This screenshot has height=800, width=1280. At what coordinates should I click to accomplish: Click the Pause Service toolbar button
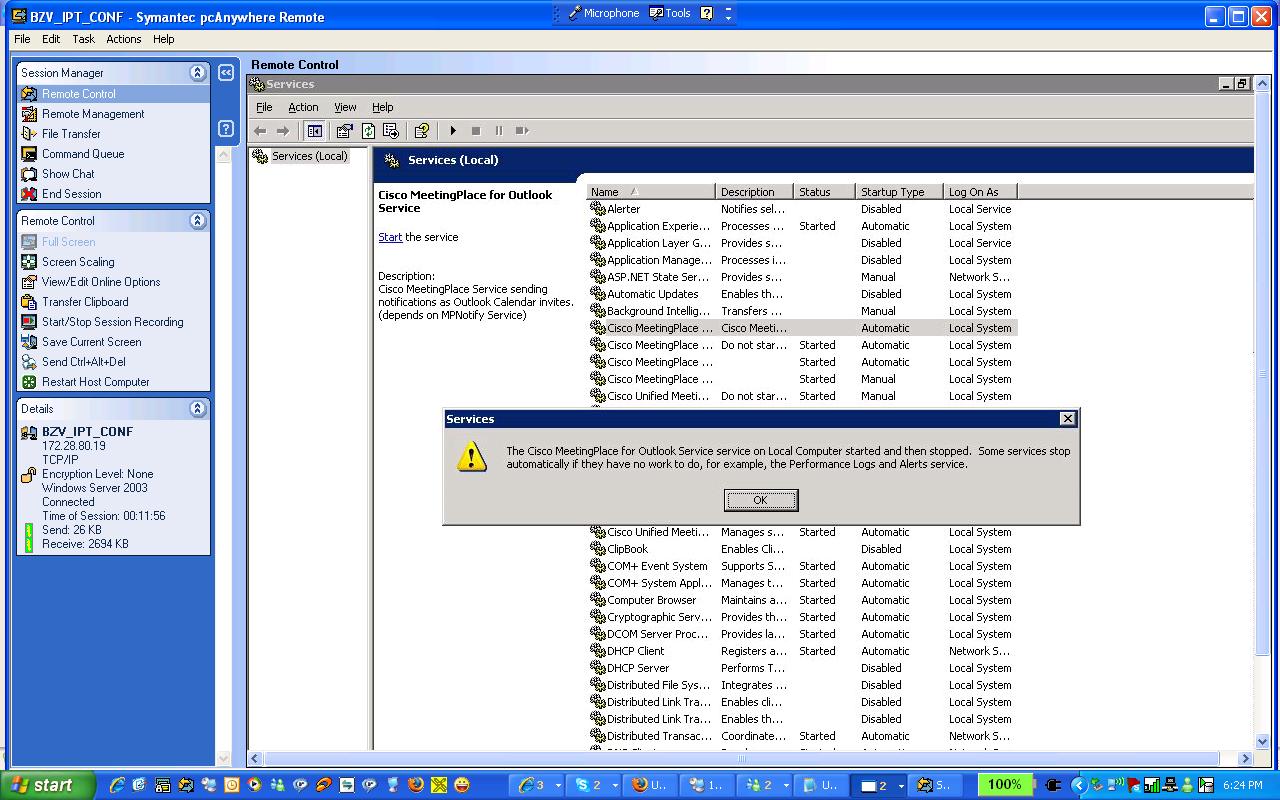click(x=499, y=131)
